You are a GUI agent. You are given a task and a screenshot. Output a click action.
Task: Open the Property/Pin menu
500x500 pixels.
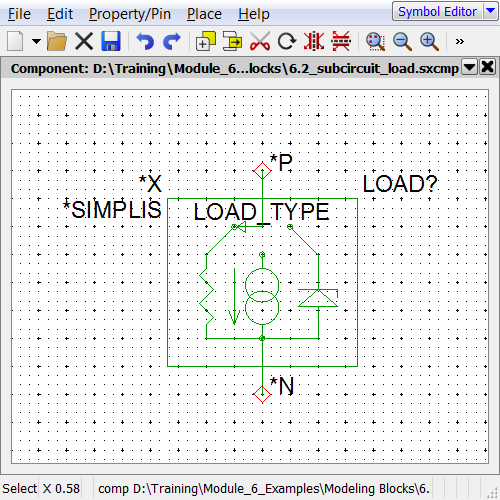pos(130,14)
